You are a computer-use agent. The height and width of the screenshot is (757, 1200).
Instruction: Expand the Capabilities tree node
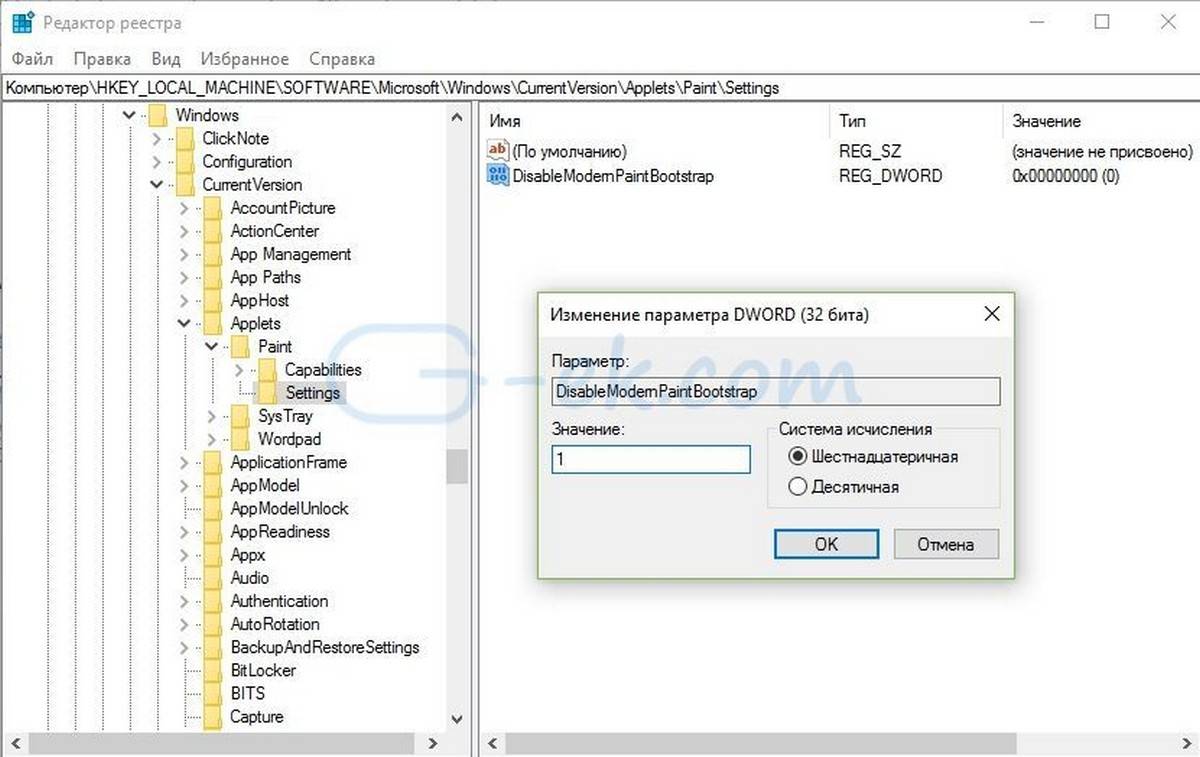click(x=240, y=369)
